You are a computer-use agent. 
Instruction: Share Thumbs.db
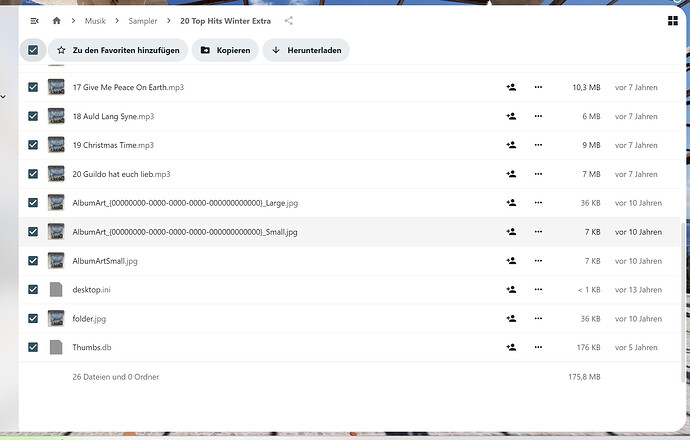tap(511, 347)
